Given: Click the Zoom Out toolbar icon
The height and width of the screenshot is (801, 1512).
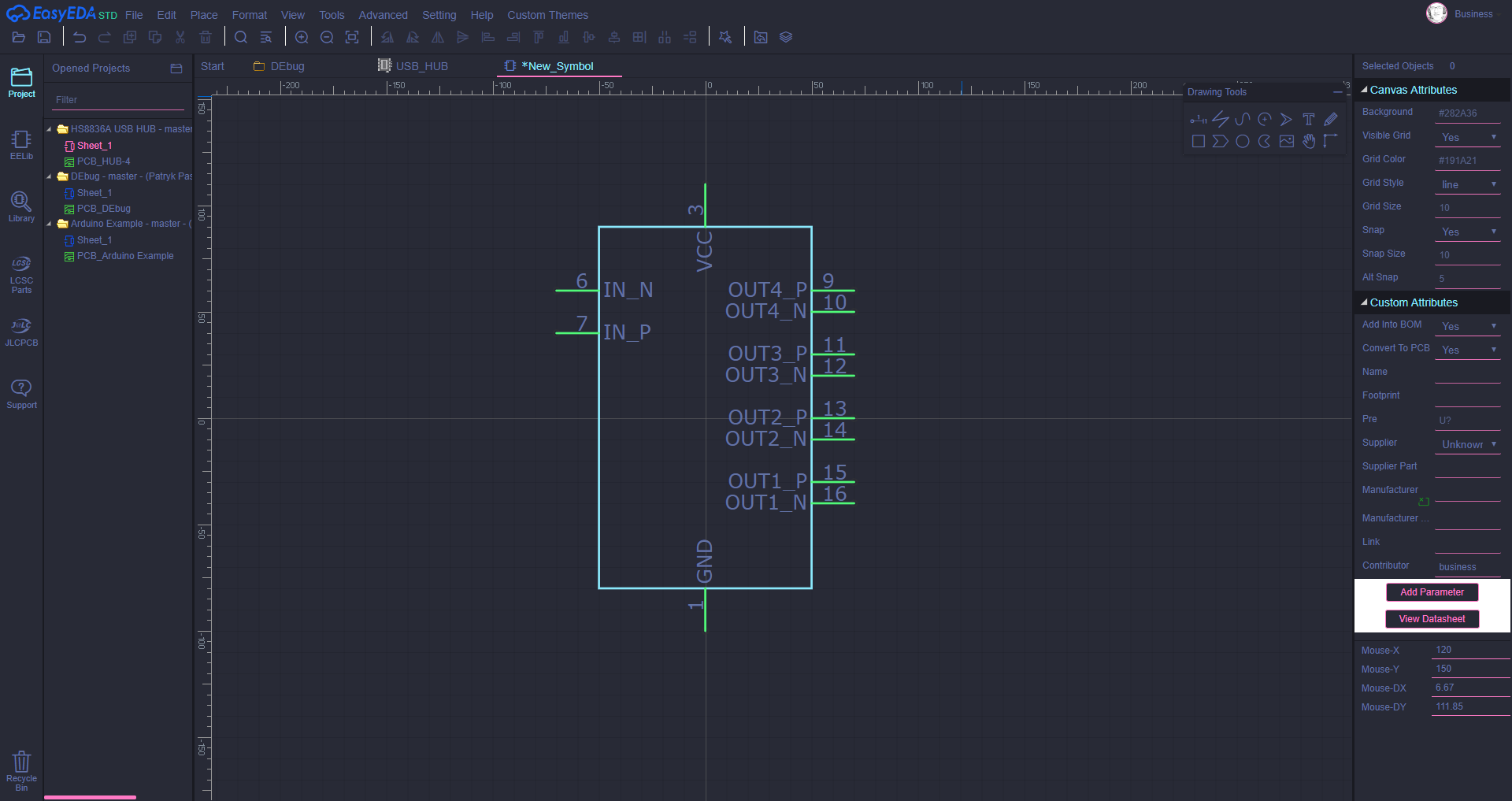Looking at the screenshot, I should (327, 37).
